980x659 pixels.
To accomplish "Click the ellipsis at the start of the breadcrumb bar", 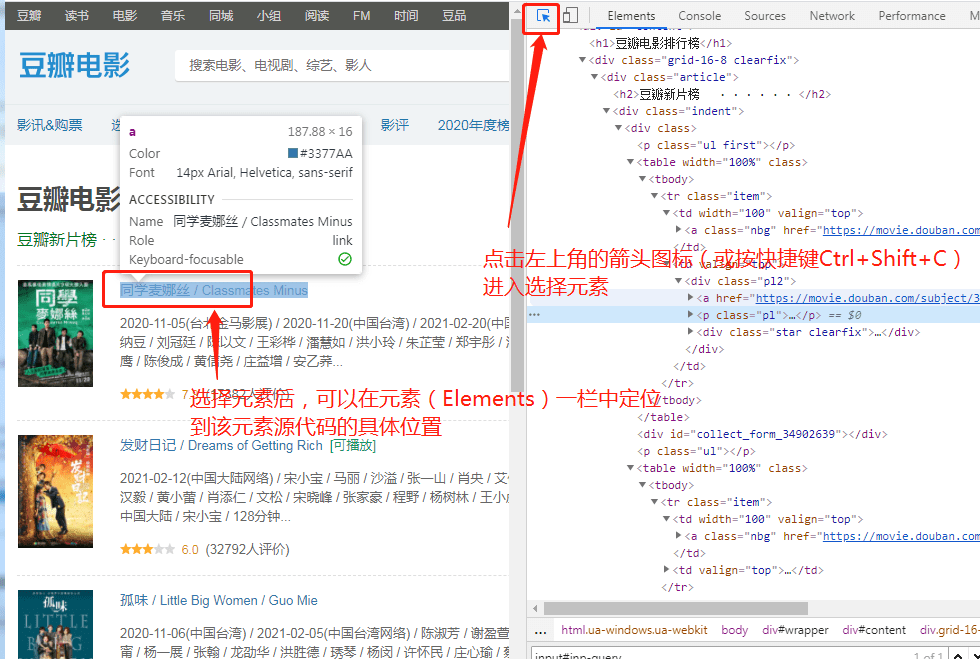I will click(x=541, y=630).
